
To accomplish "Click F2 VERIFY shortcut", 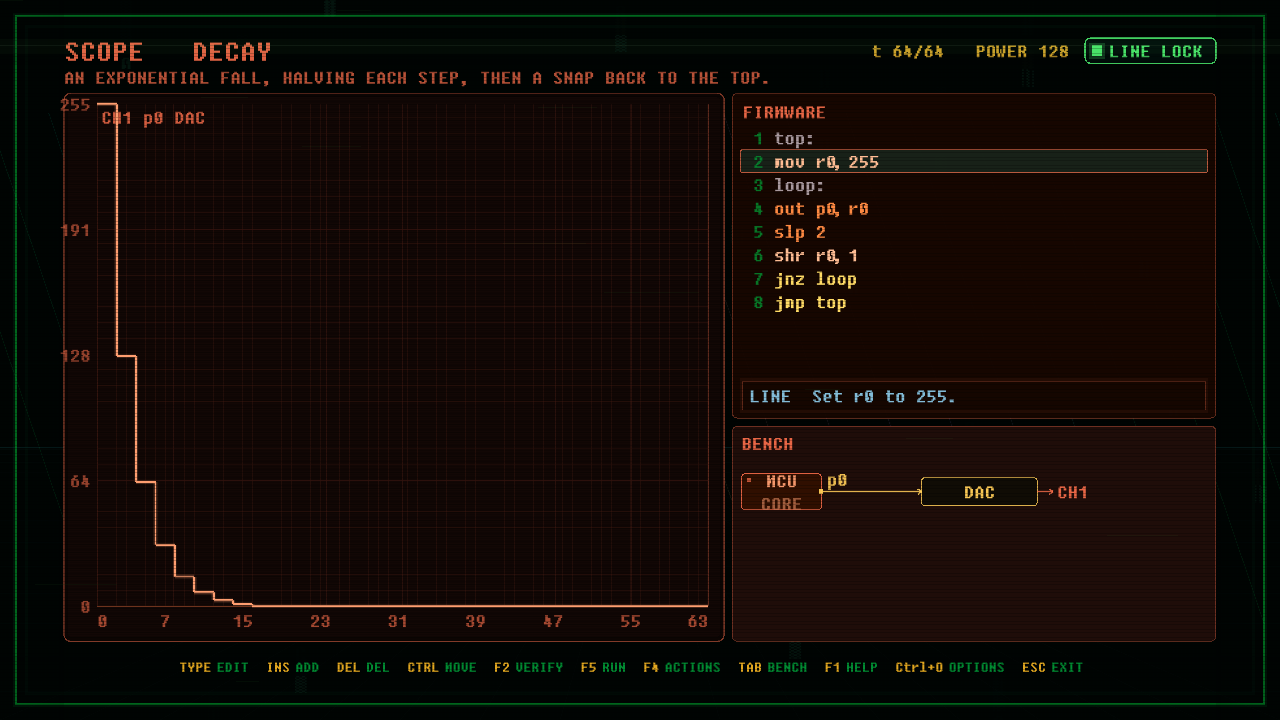I will point(528,667).
